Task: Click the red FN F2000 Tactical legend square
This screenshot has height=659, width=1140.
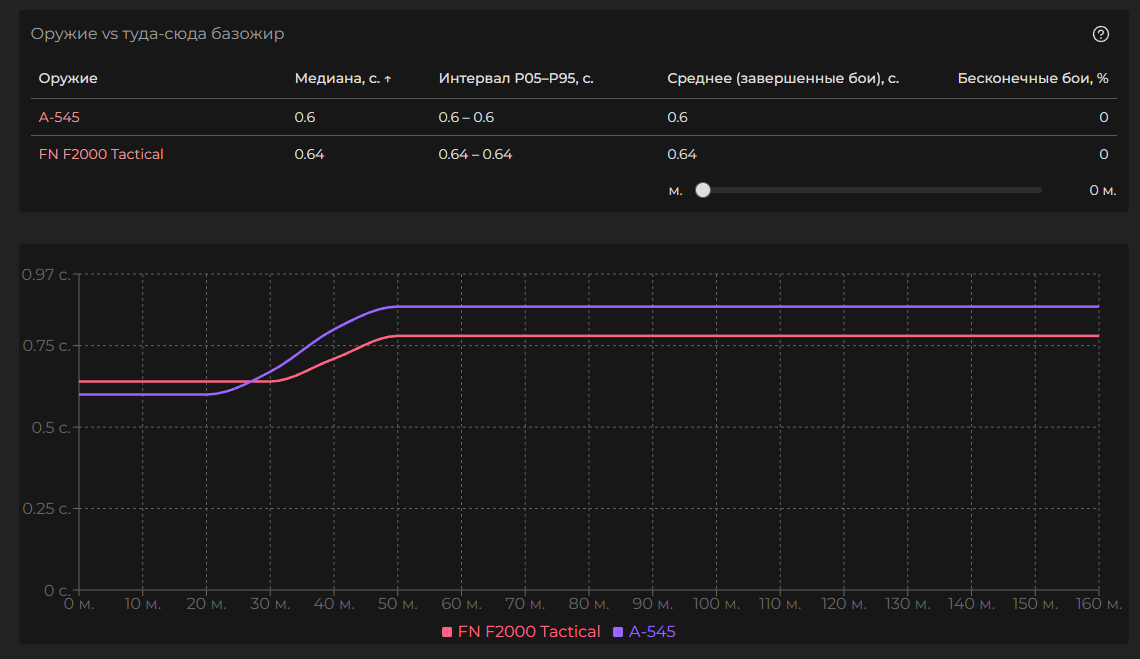Action: 447,632
